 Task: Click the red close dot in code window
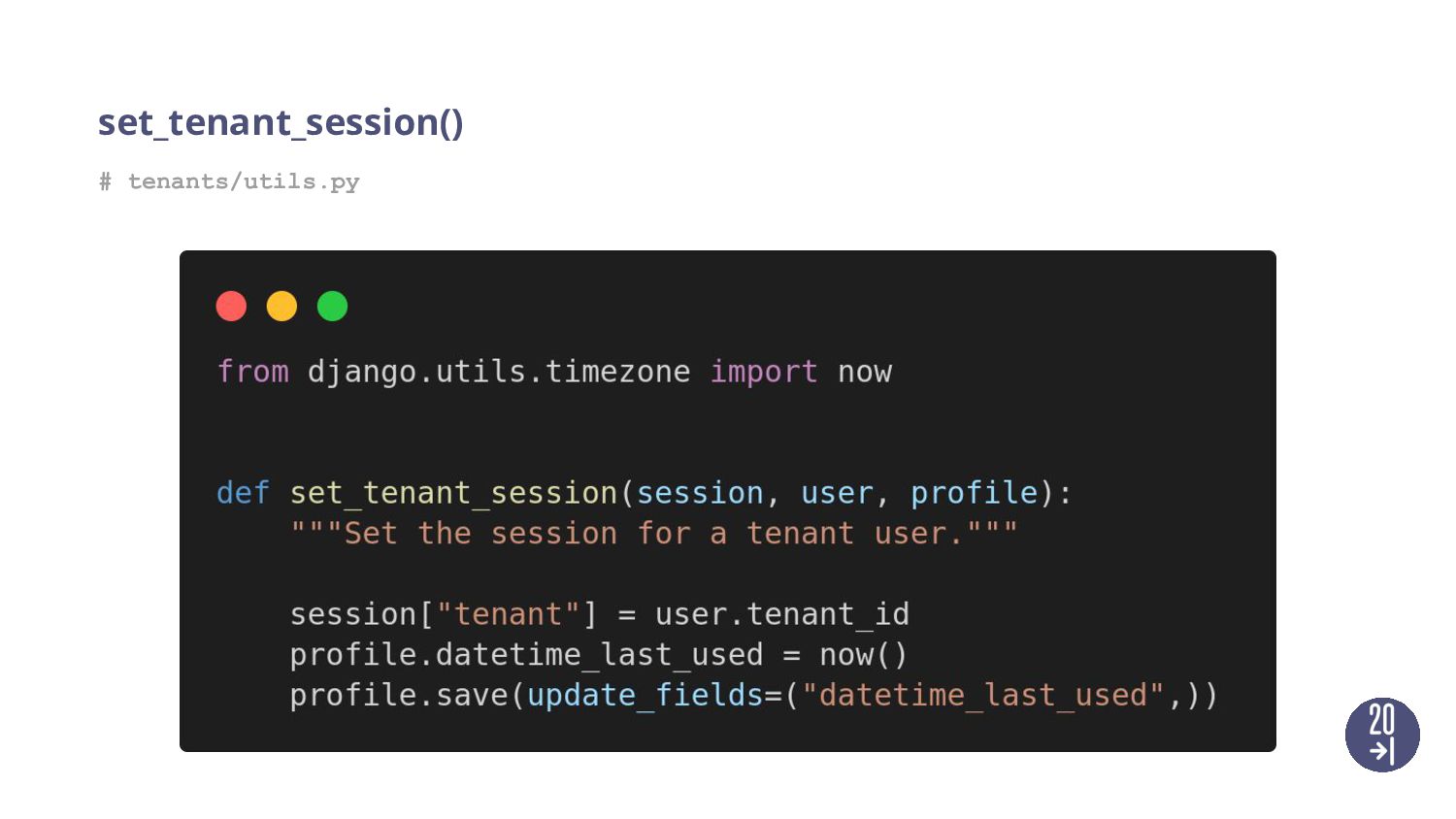pyautogui.click(x=231, y=306)
